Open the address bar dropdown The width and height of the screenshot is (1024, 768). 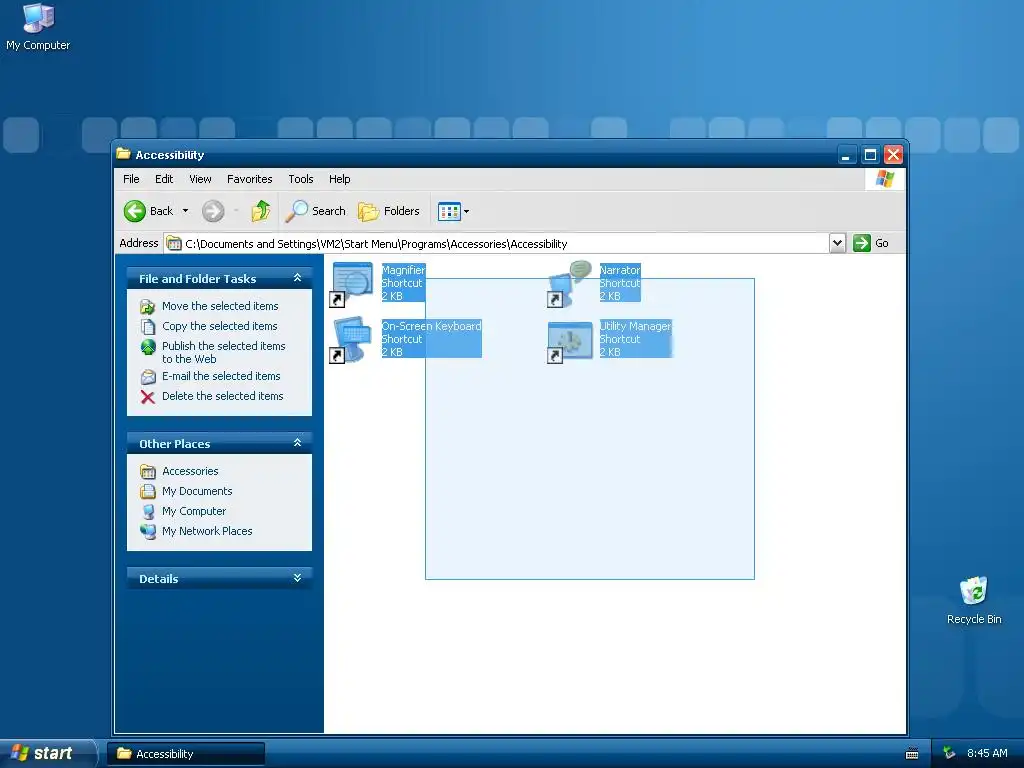tap(837, 243)
